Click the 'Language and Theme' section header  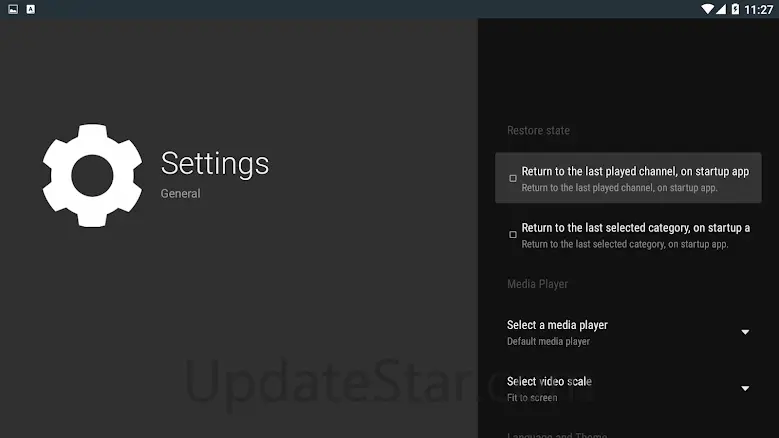[x=557, y=435]
